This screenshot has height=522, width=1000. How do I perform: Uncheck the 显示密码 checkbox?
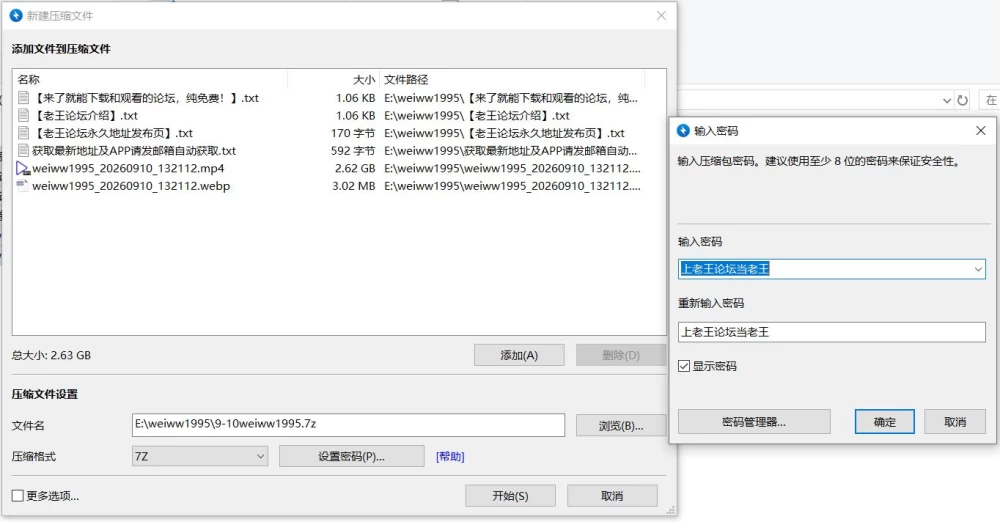point(684,366)
